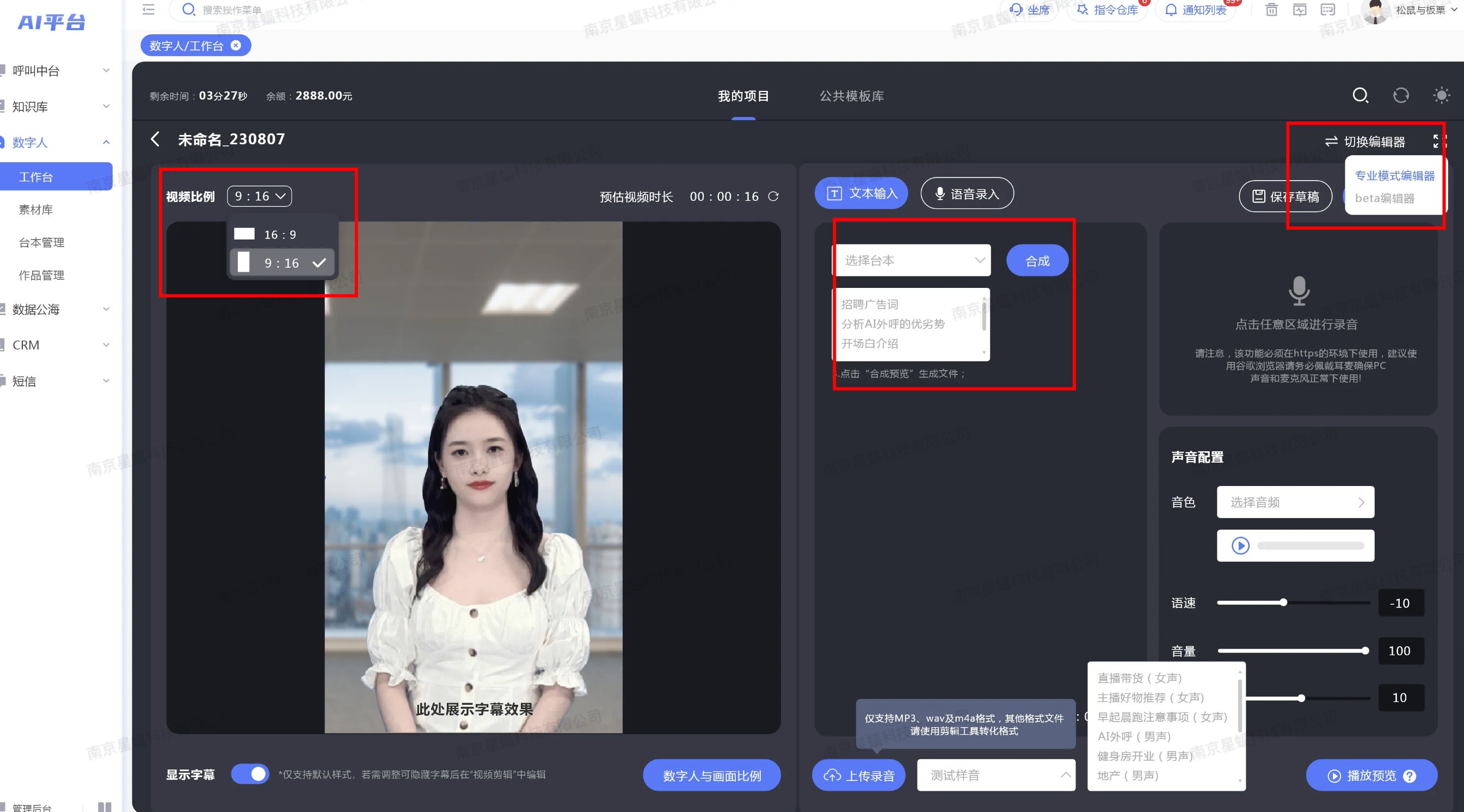
Task: Choose AI外呼（男声）sample option
Action: pyautogui.click(x=1134, y=736)
